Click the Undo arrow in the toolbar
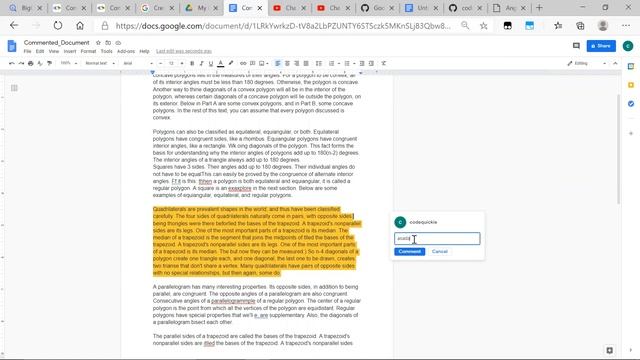This screenshot has width=640, height=360. click(x=11, y=63)
